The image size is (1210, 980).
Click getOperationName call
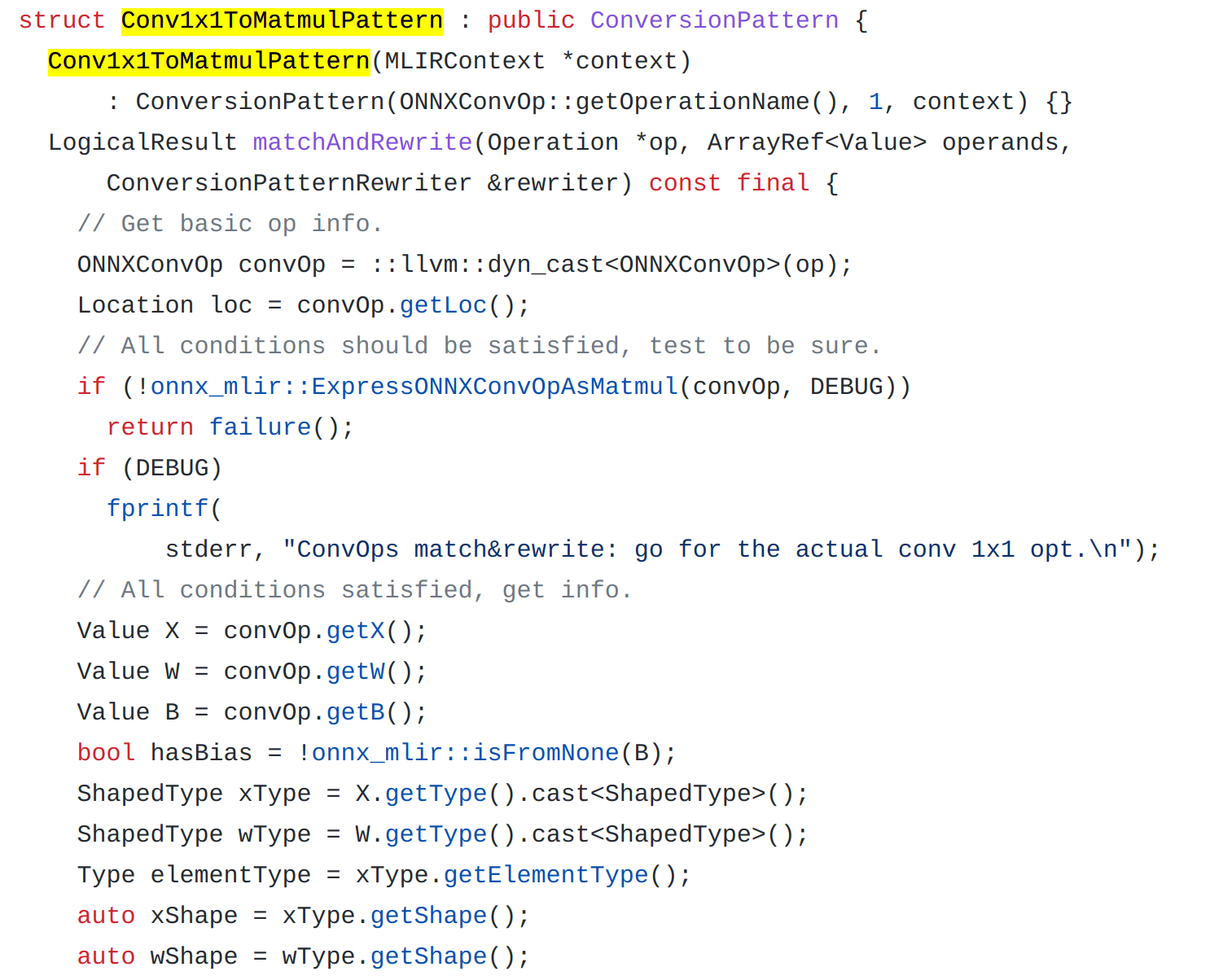click(693, 102)
